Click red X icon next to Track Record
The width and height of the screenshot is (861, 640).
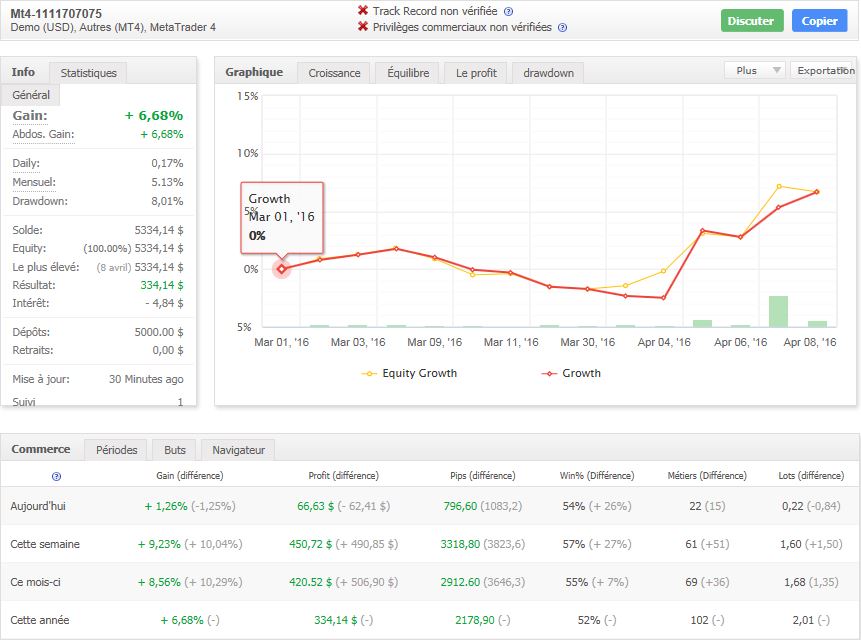(363, 11)
